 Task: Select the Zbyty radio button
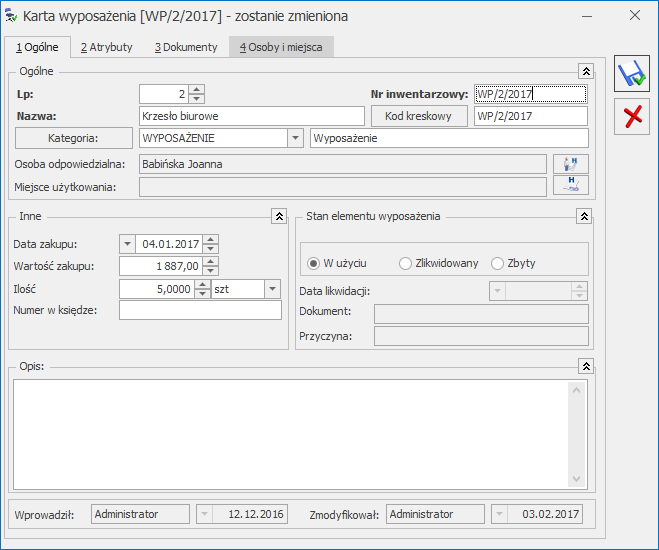[x=497, y=263]
